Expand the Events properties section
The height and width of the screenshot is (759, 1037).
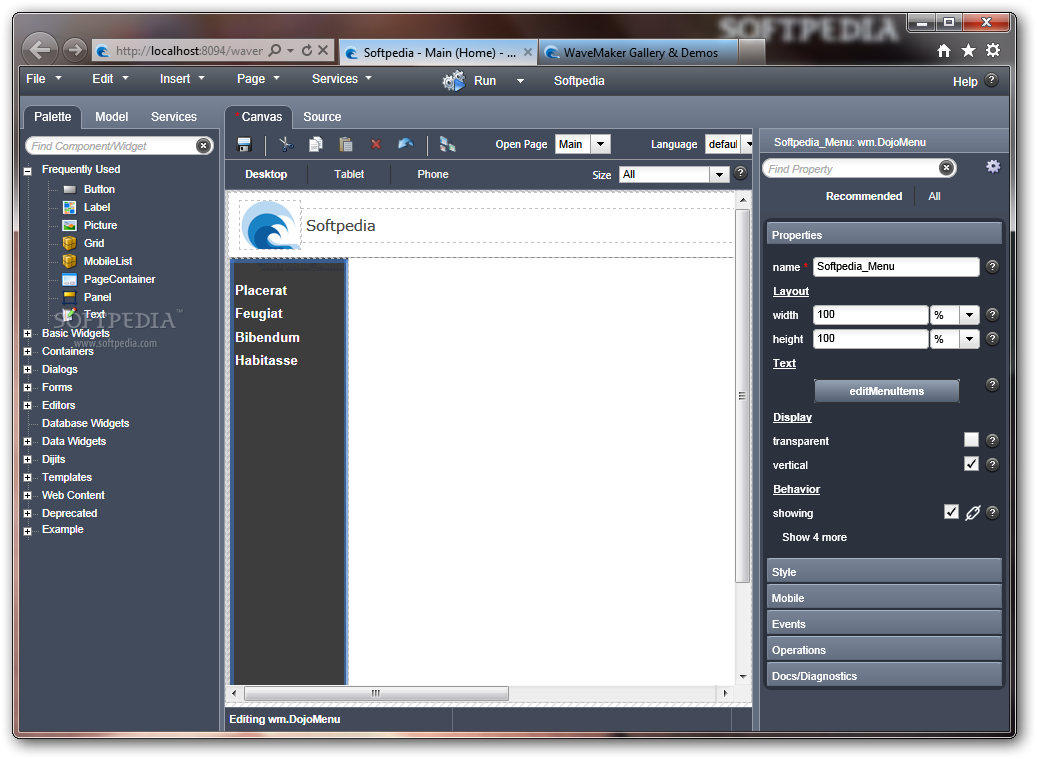click(884, 623)
